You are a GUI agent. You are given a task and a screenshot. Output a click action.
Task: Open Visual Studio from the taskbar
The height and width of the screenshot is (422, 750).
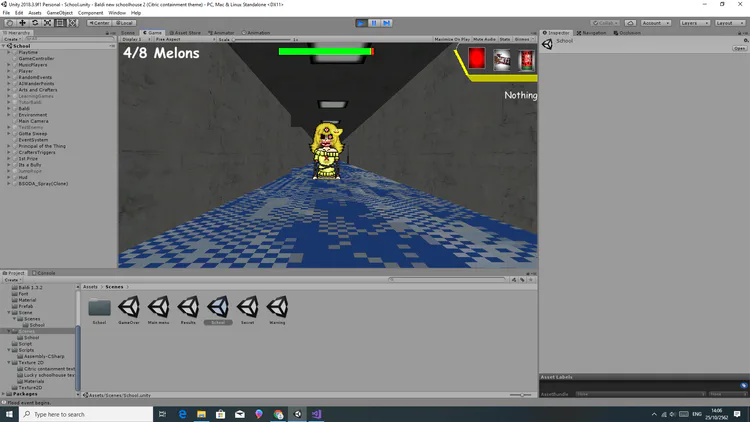point(317,414)
